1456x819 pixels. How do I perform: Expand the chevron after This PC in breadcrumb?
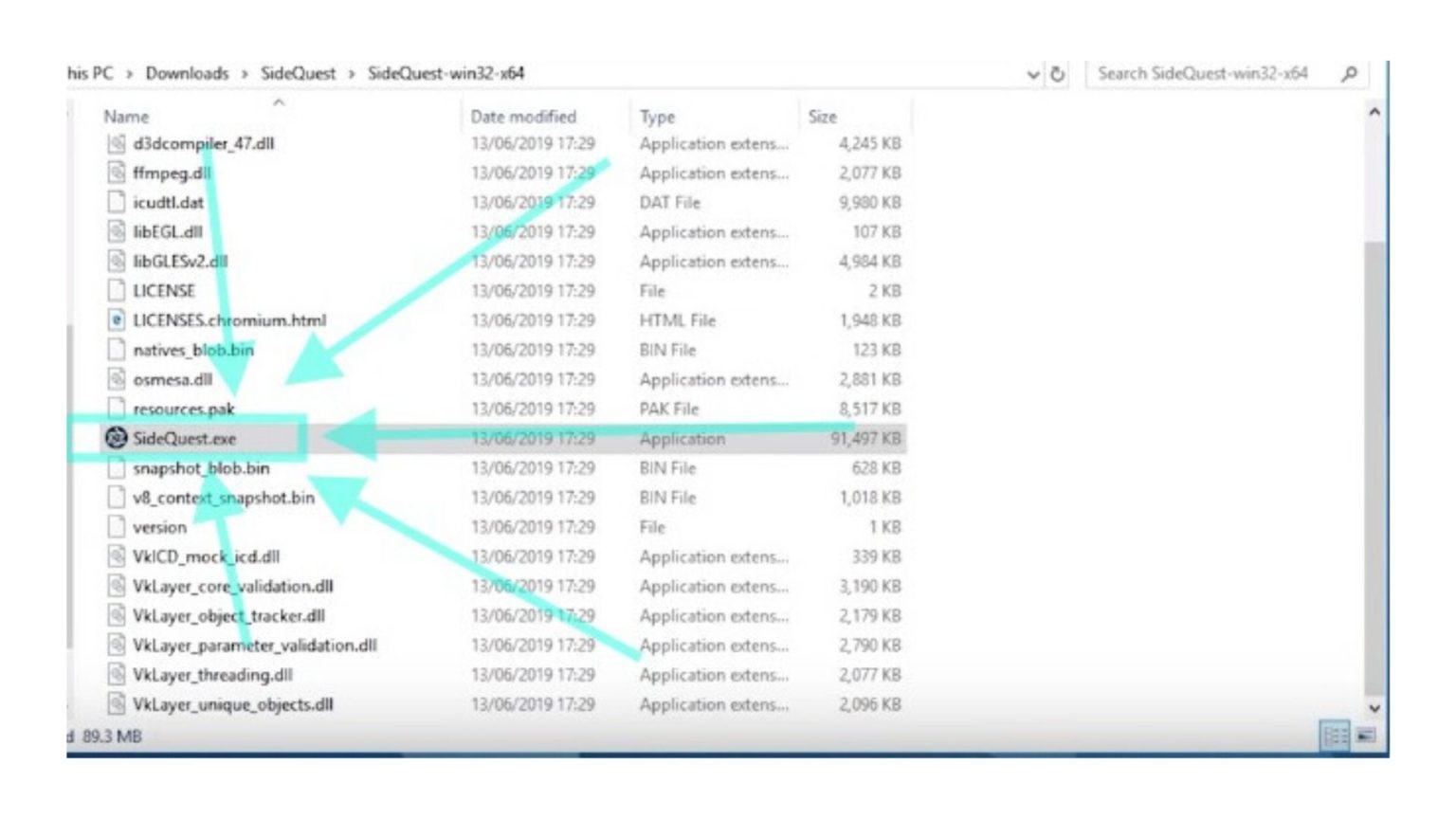click(129, 74)
